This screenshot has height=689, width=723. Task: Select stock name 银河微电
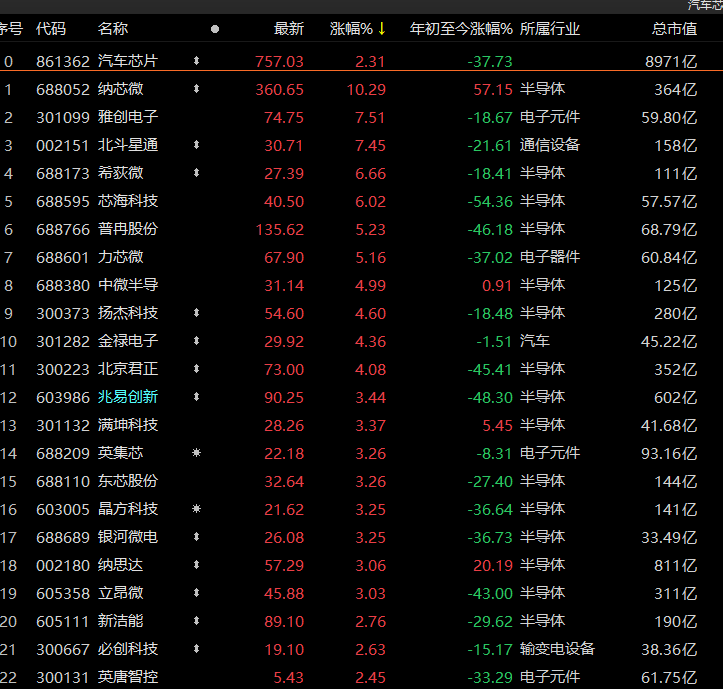128,537
